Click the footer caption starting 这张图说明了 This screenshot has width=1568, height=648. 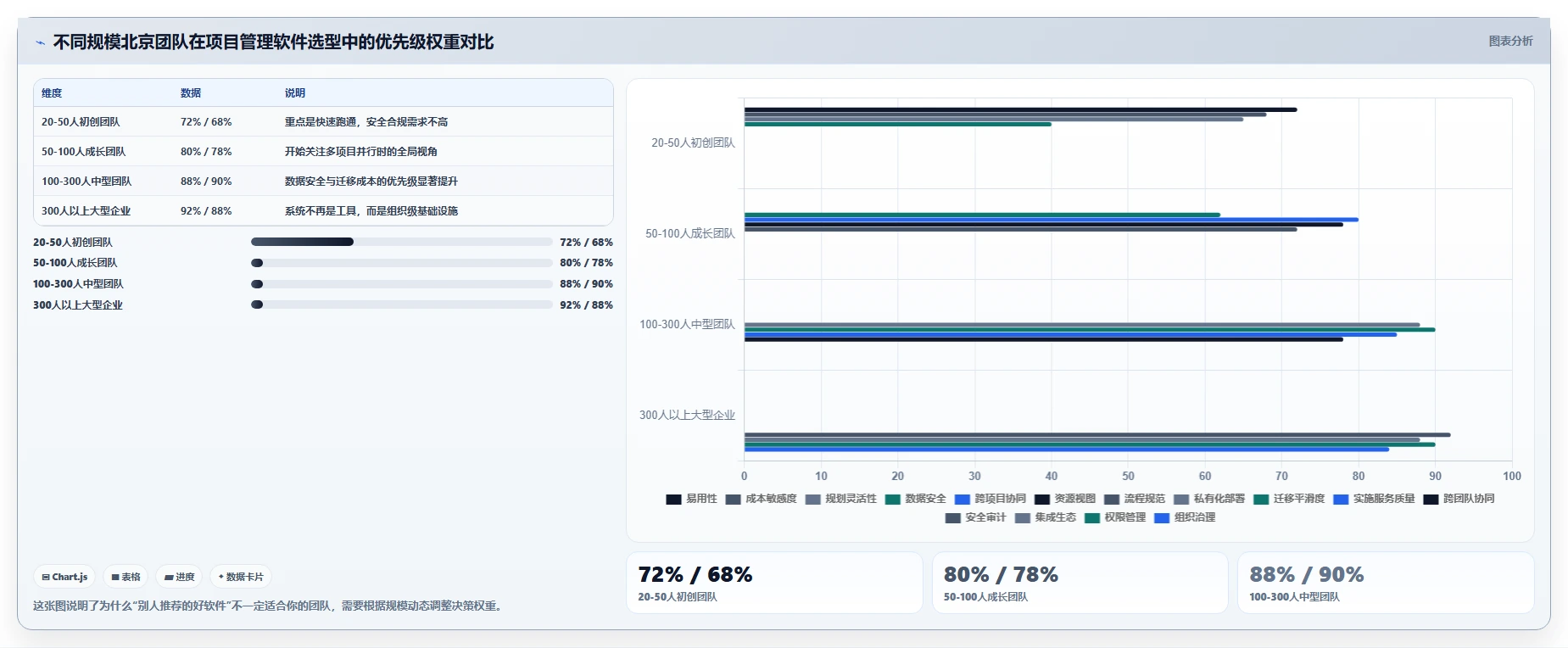tap(269, 606)
